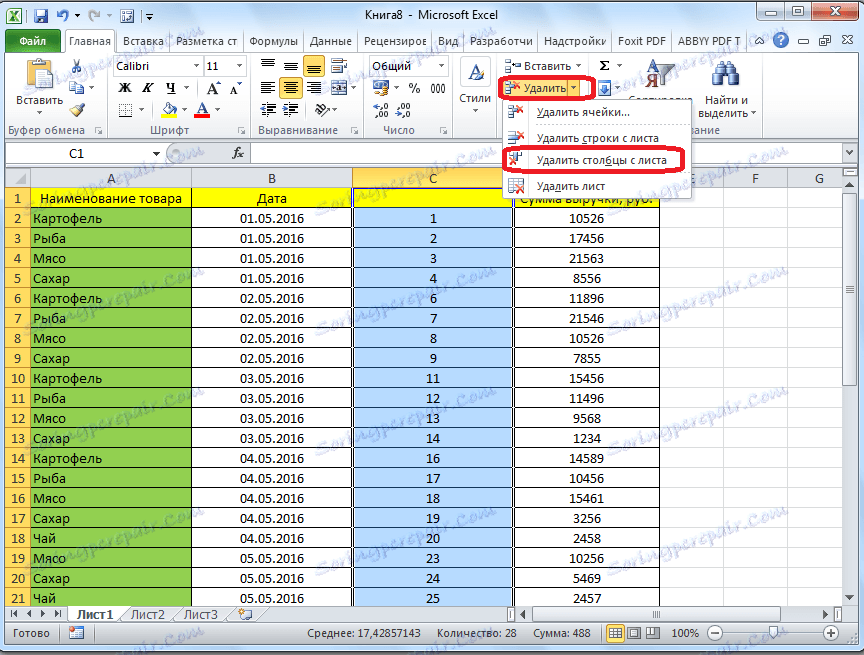Click the Format Painter brush icon
The width and height of the screenshot is (864, 655).
click(x=77, y=109)
